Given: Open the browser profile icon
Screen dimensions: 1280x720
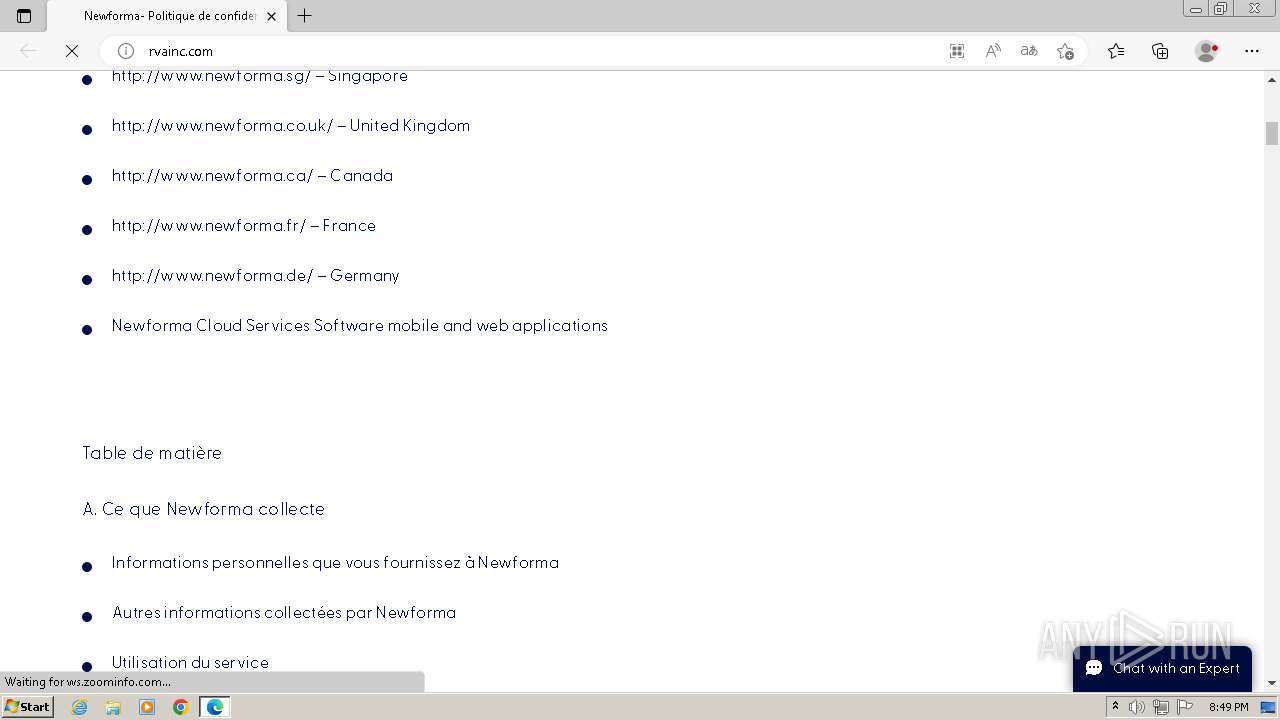Looking at the screenshot, I should pyautogui.click(x=1207, y=51).
